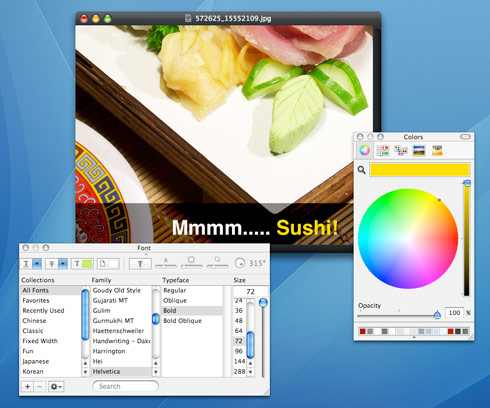The width and height of the screenshot is (490, 408).
Task: Choose Hei font family
Action: click(x=121, y=361)
